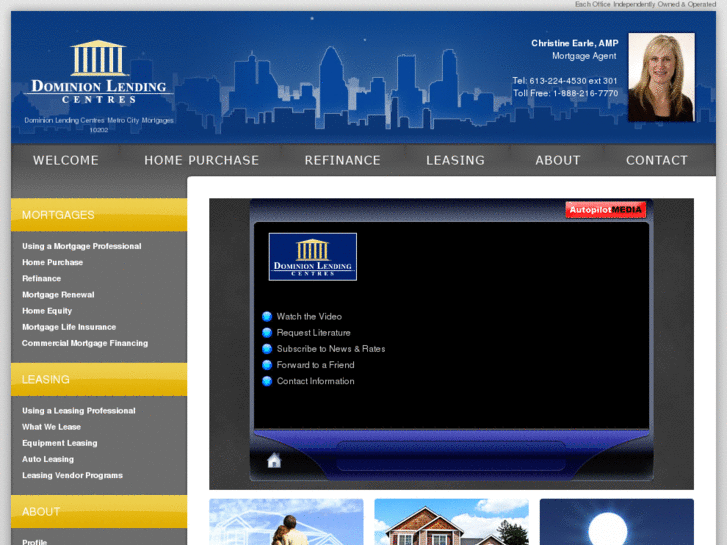Select Watch the Video in player
Viewport: 727px width, 545px height.
click(x=309, y=316)
